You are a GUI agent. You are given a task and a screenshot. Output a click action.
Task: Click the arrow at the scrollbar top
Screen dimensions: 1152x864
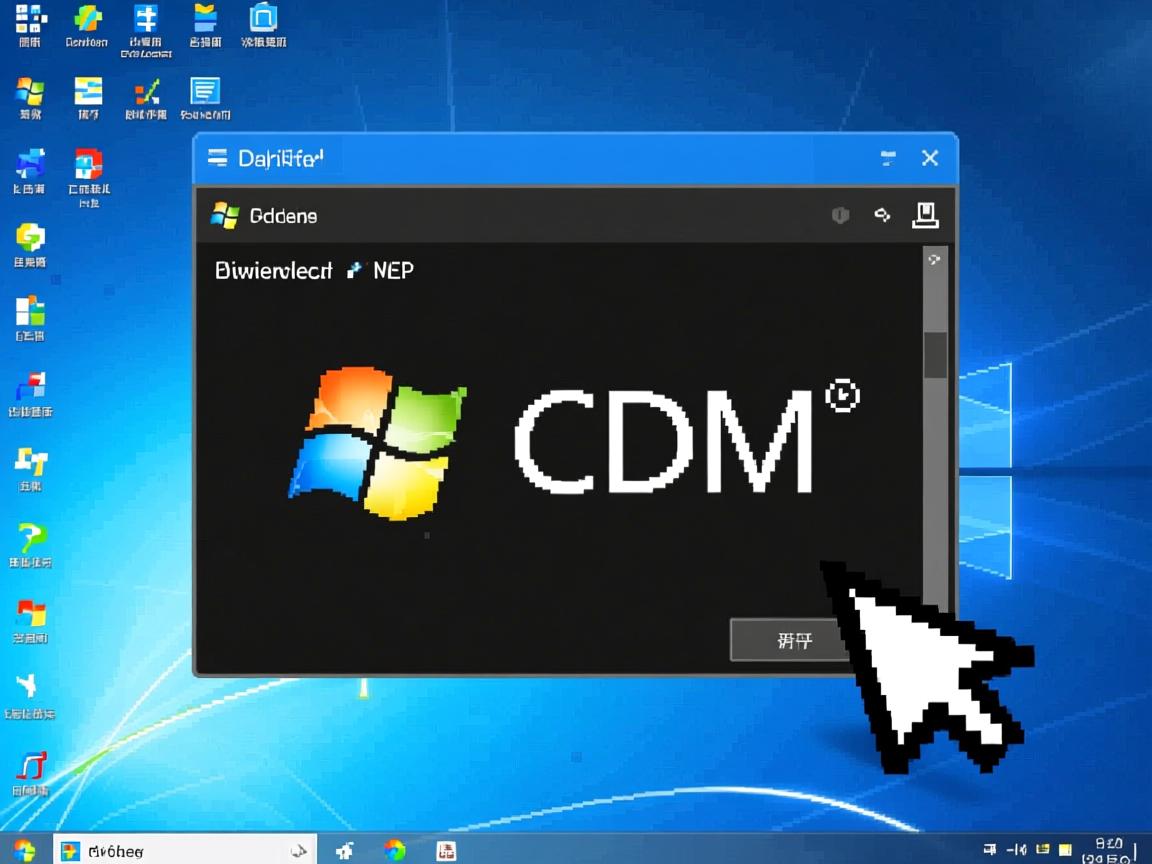click(934, 260)
